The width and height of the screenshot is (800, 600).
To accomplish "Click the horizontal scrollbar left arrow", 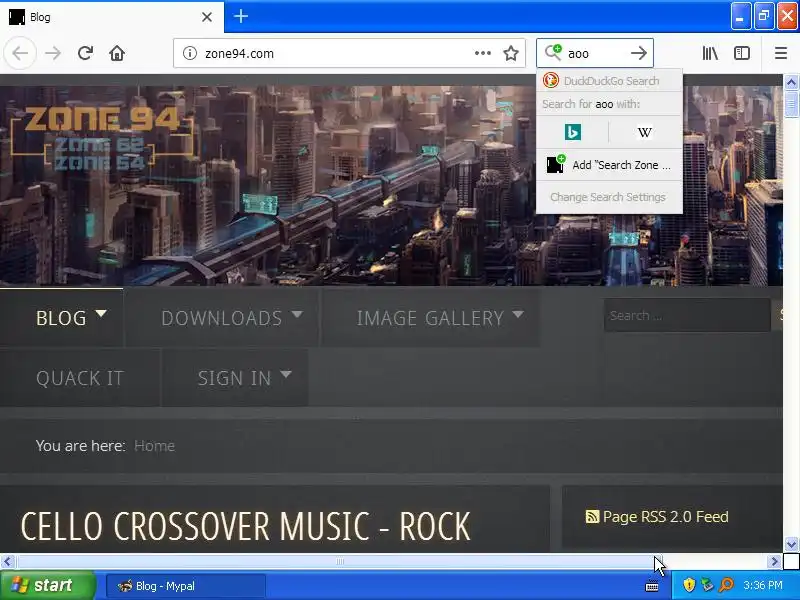I will 7,562.
